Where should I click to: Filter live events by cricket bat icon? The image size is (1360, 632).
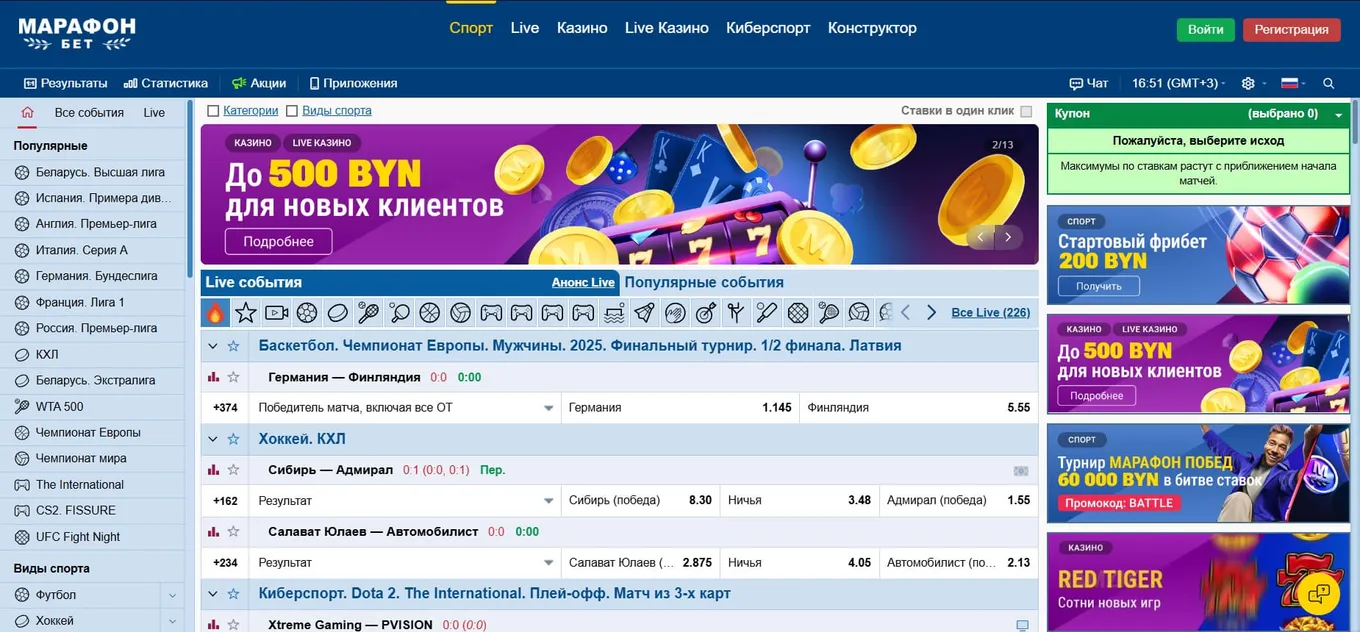pos(766,313)
